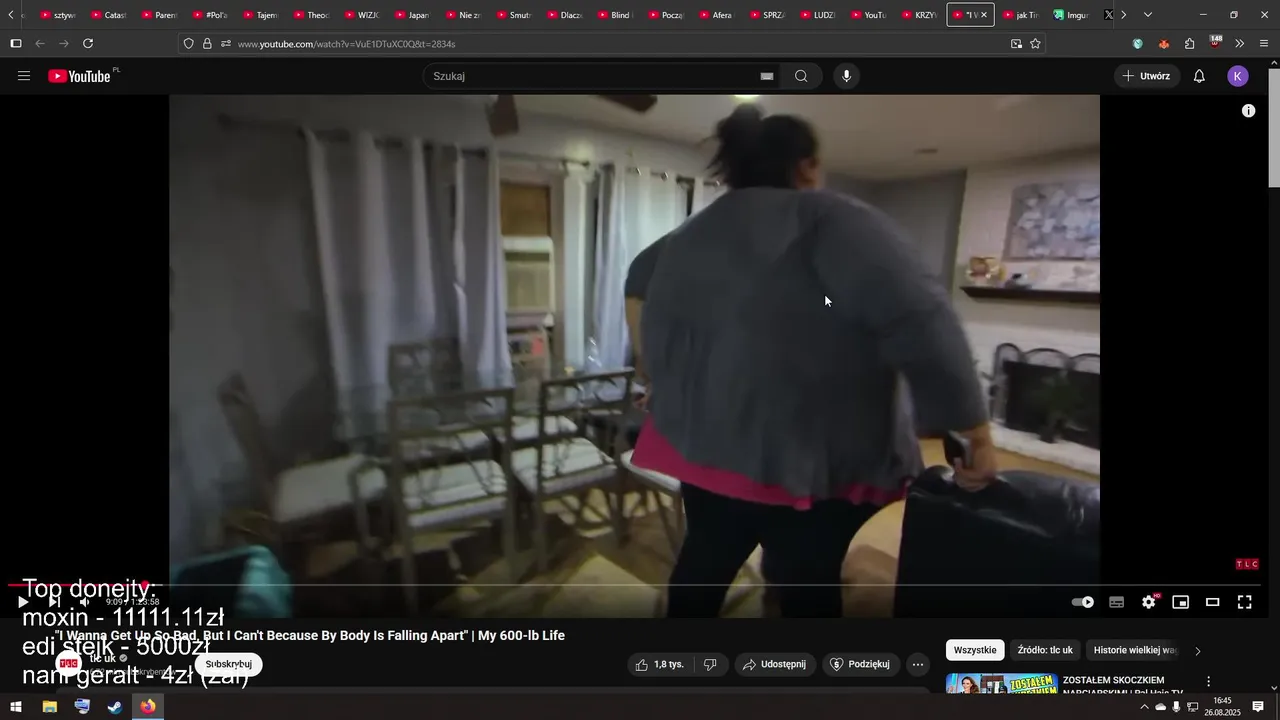The width and height of the screenshot is (1280, 720).
Task: List all tabs dropdown arrow
Action: (1147, 15)
